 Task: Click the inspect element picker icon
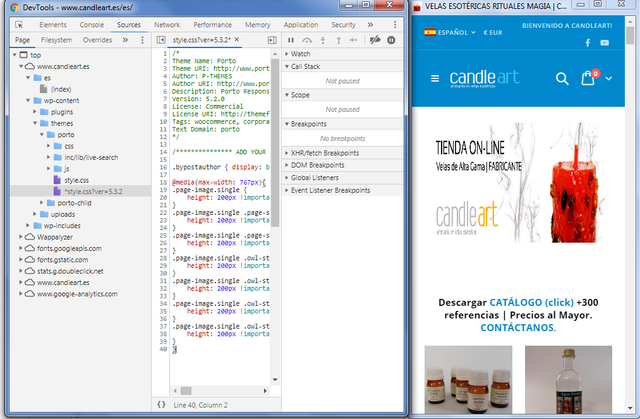(19, 24)
